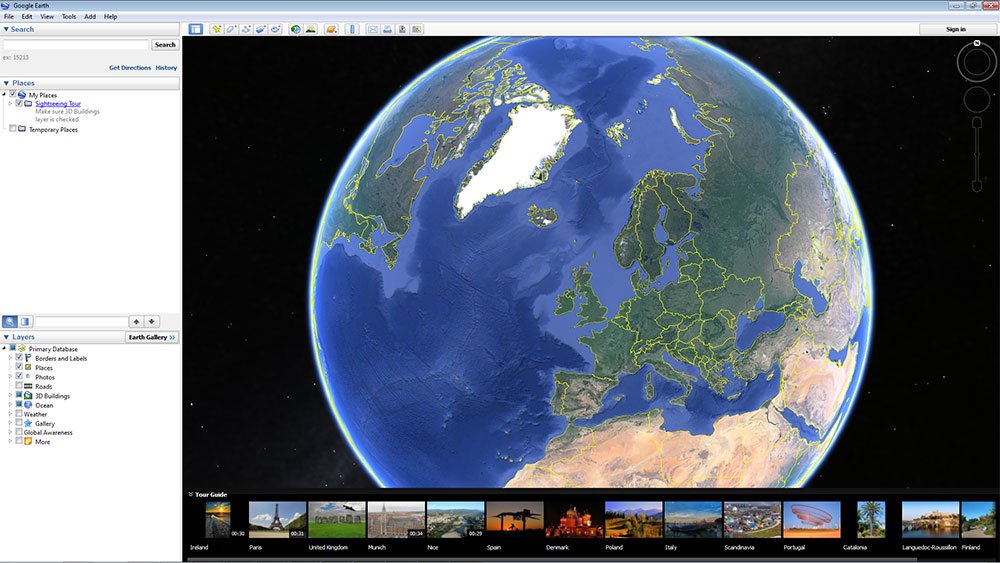Click the Email envelope toolbar icon
The height and width of the screenshot is (563, 1000).
(x=372, y=29)
